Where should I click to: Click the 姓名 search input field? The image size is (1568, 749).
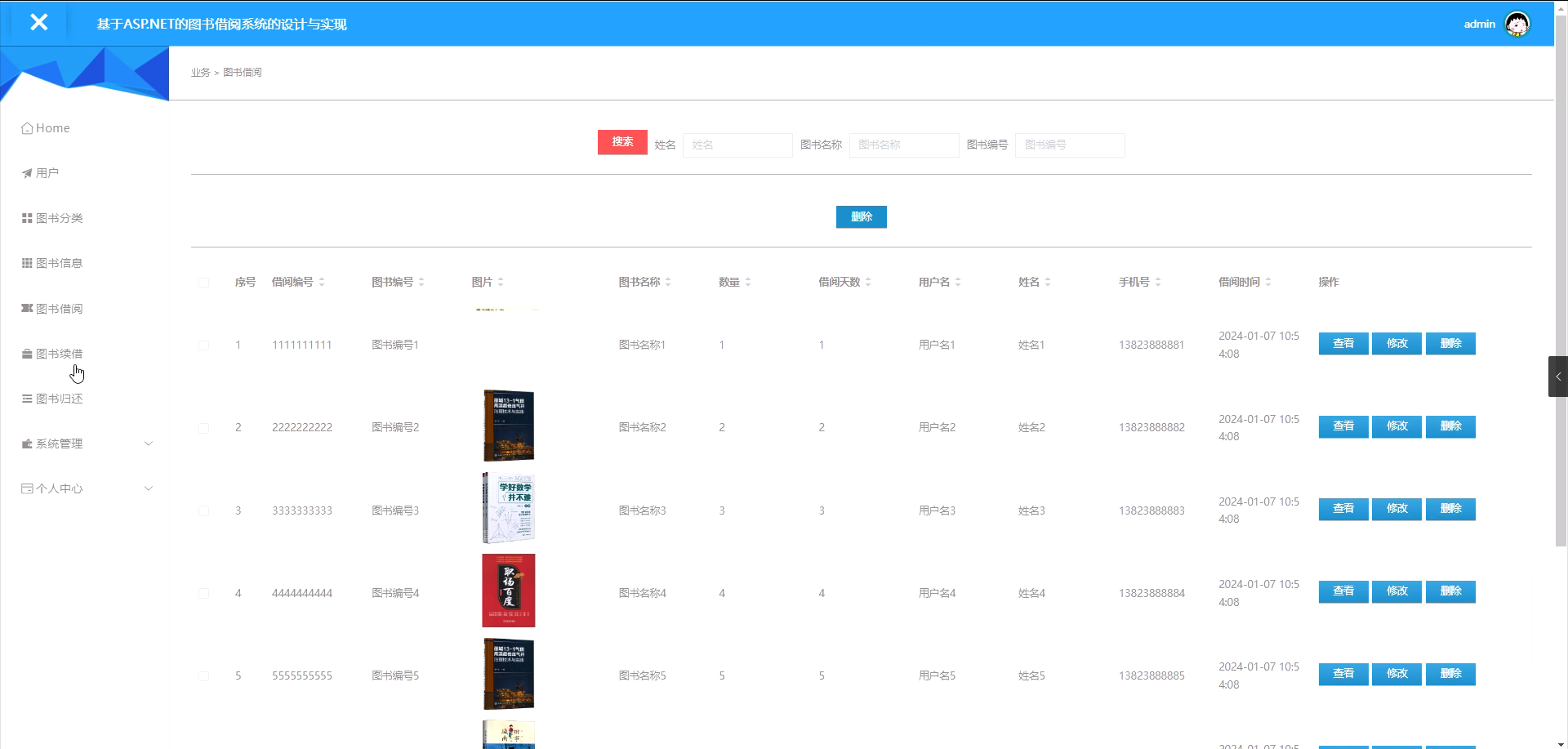point(737,145)
